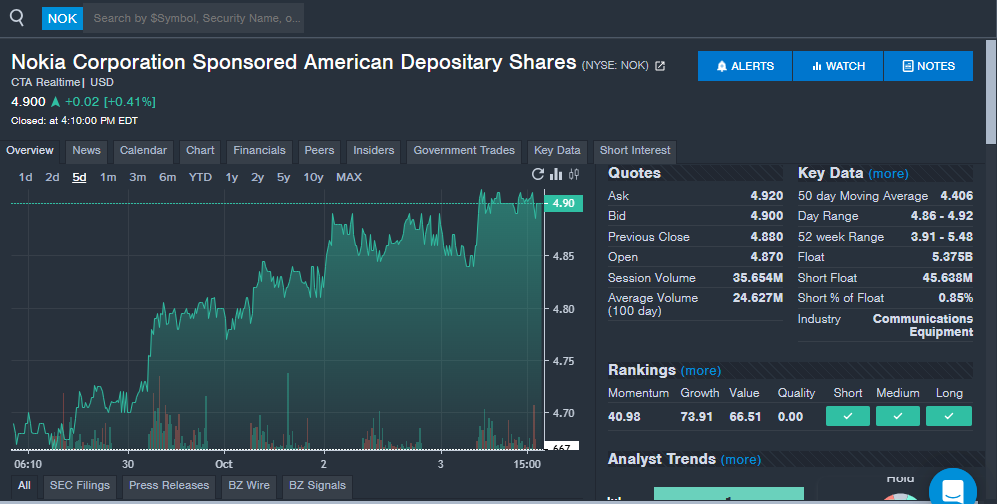997x504 pixels.
Task: Toggle the Long ranking checkmark
Action: pyautogui.click(x=948, y=416)
